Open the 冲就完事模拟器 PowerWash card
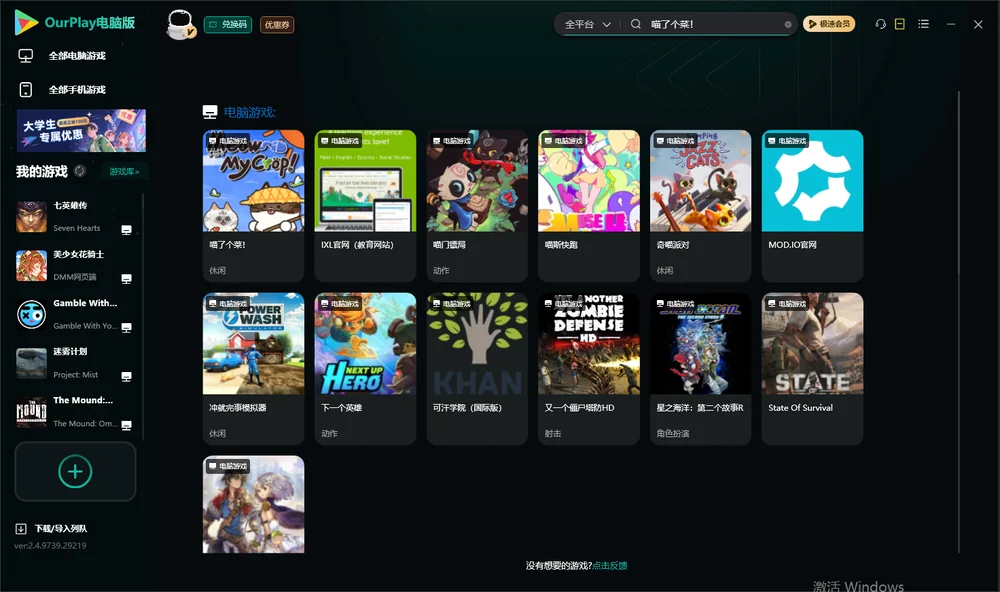The height and width of the screenshot is (592, 1000). pos(253,369)
